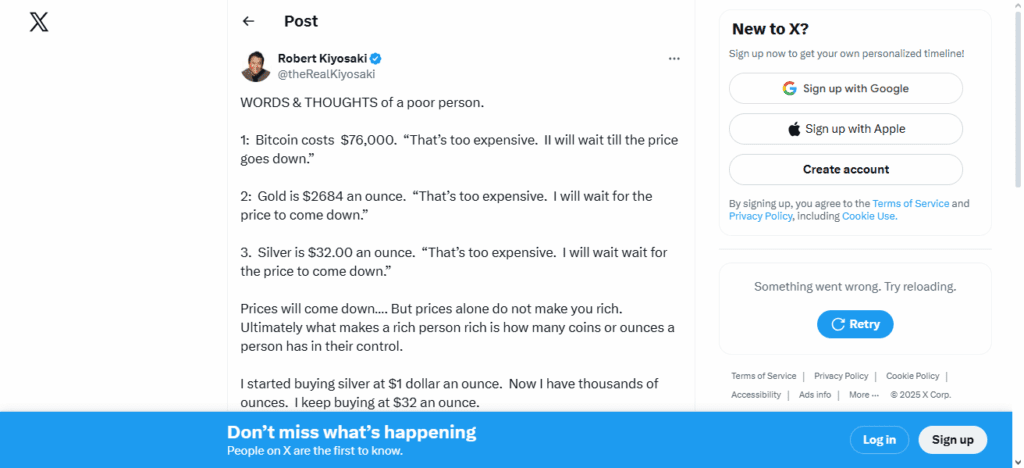Screen dimensions: 1024x468
Task: Sign up with Apple button
Action: (845, 129)
